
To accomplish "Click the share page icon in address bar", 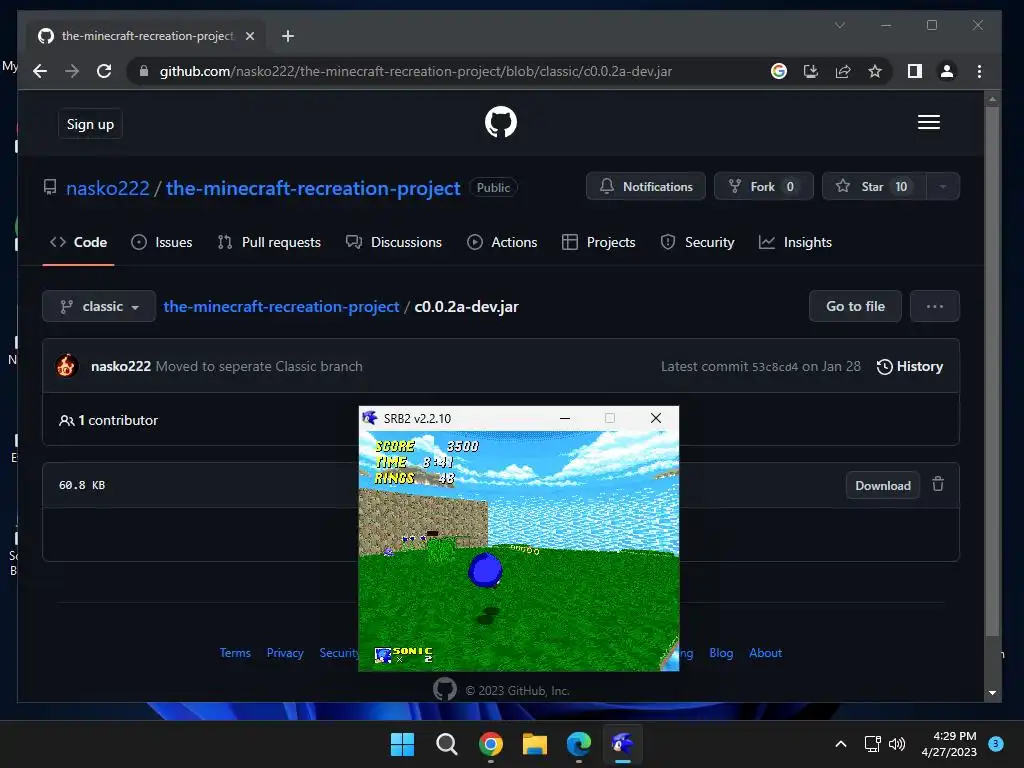I will pos(843,71).
